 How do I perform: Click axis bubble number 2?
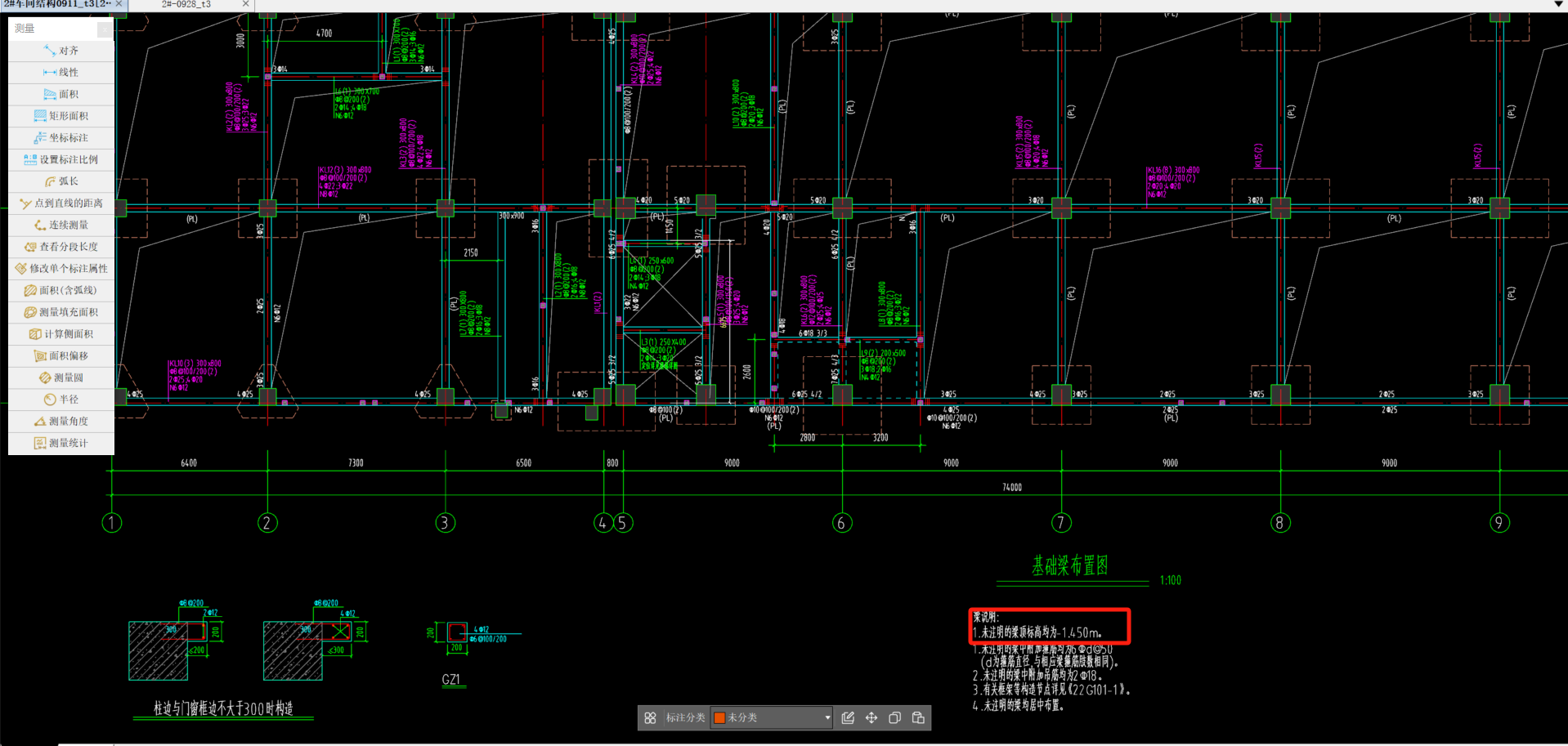[x=267, y=523]
